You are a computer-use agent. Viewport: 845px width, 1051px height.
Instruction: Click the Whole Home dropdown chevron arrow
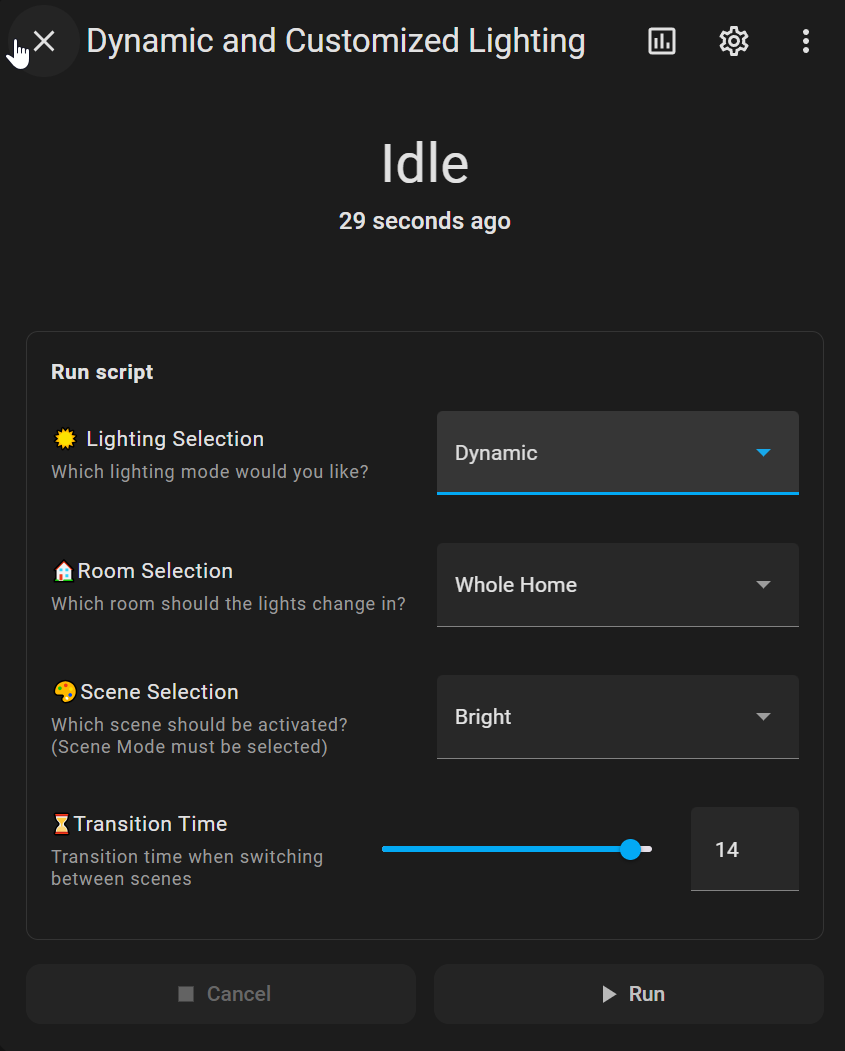(x=763, y=585)
